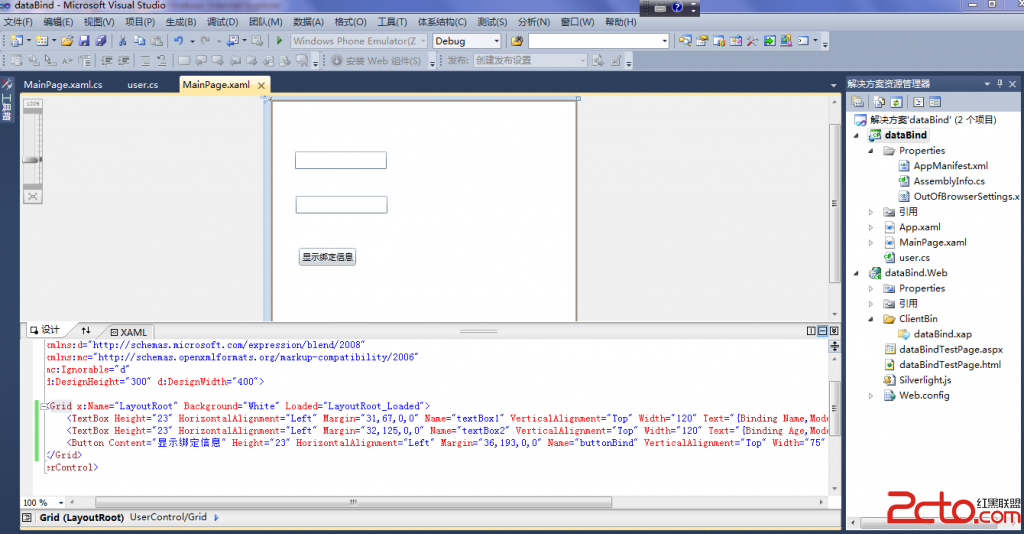This screenshot has width=1024, height=534.
Task: Collapse the XAML pane button
Action: point(834,331)
